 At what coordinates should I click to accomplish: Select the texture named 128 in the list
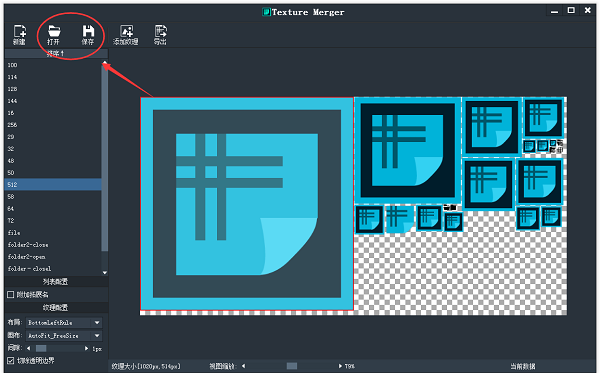[x=53, y=89]
